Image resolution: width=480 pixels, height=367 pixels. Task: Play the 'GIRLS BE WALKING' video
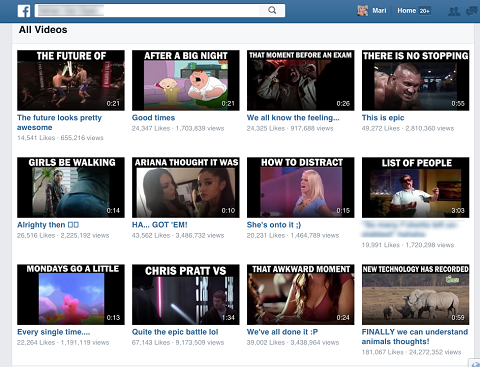[71, 187]
